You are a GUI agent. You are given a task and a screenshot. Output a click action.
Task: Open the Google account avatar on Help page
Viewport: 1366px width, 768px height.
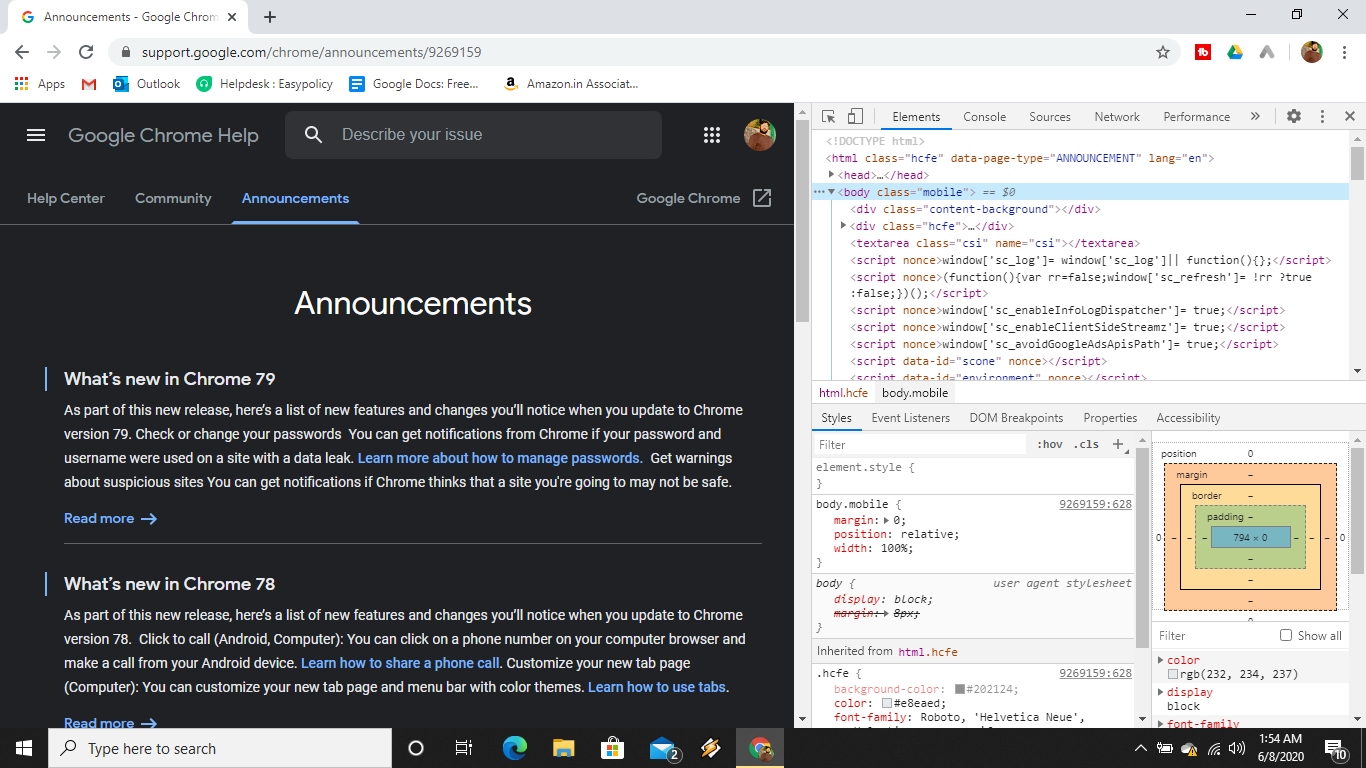[760, 135]
